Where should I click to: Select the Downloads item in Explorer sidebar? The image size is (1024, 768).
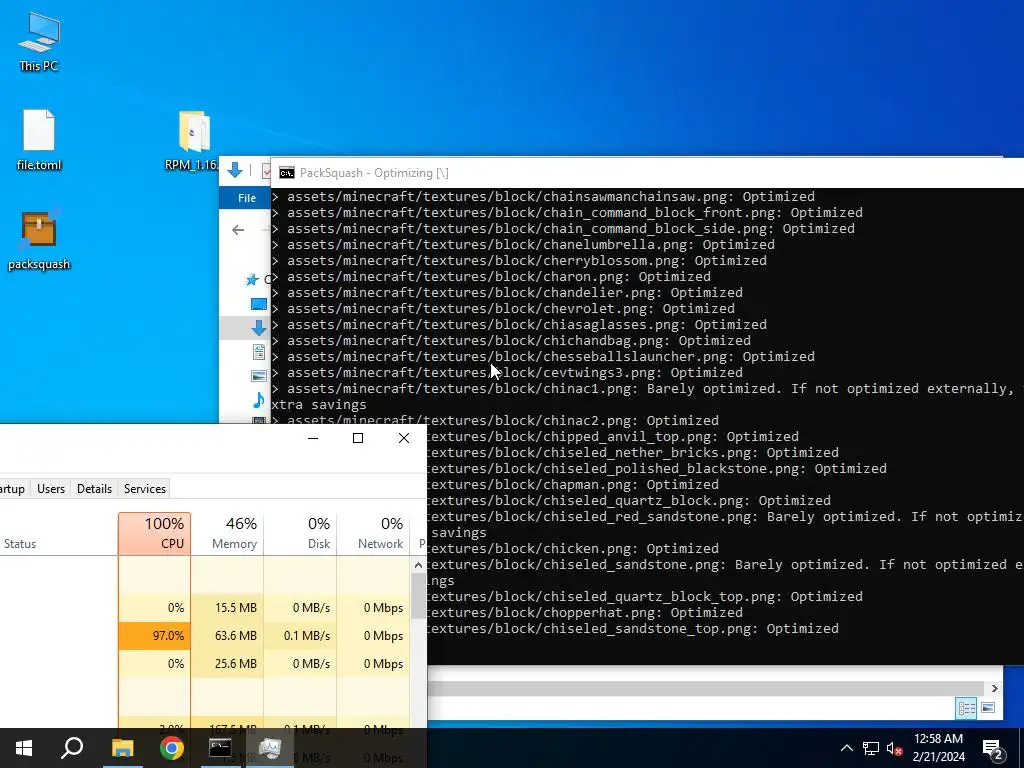pyautogui.click(x=259, y=328)
